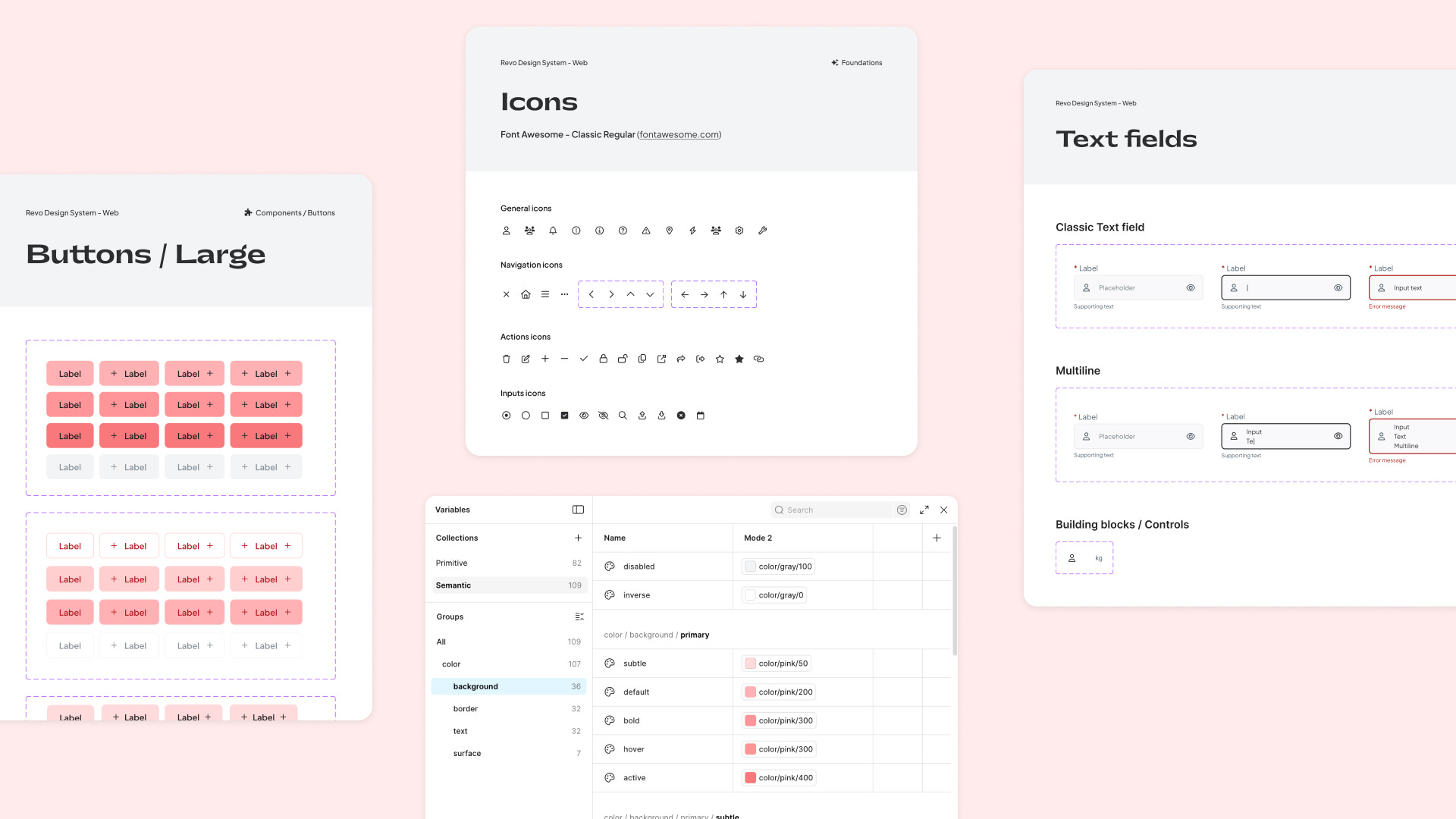Click the plus icon next to Collections
Viewport: 1456px width, 819px height.
578,538
